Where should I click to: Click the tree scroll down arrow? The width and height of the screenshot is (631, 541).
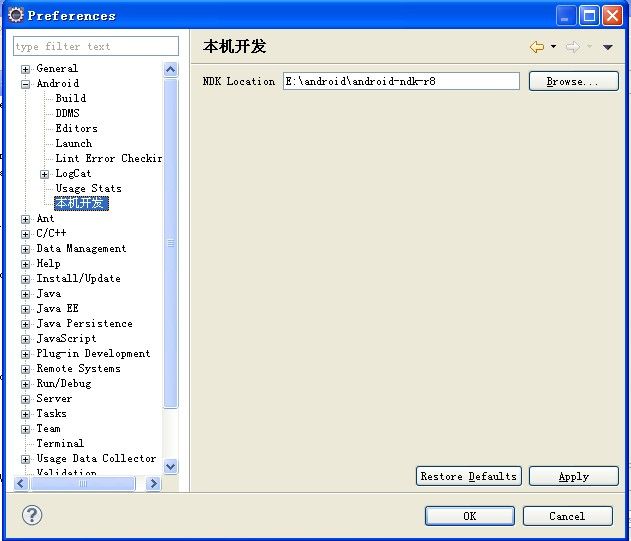[x=171, y=466]
